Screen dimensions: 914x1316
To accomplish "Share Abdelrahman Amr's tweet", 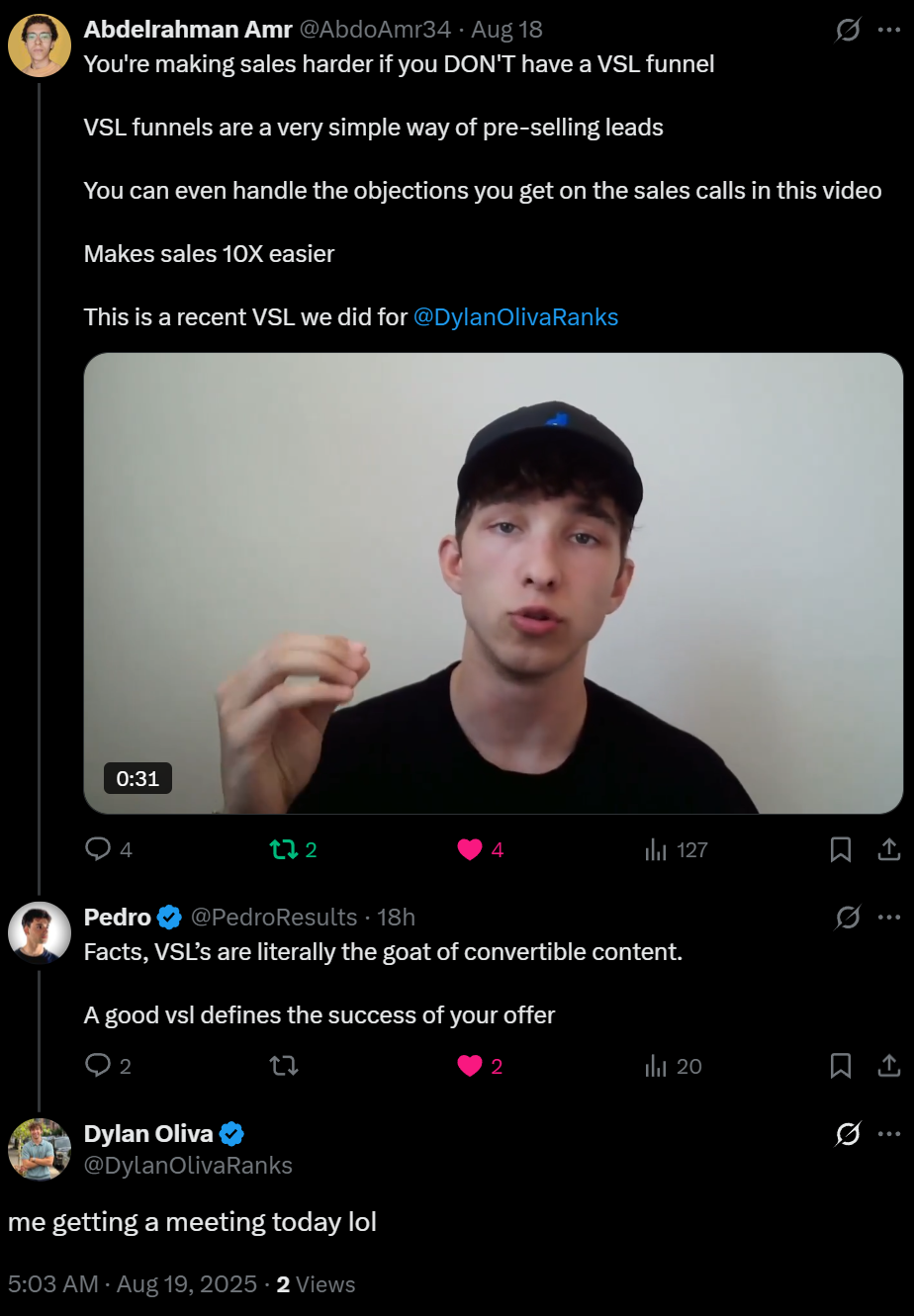I will click(889, 849).
